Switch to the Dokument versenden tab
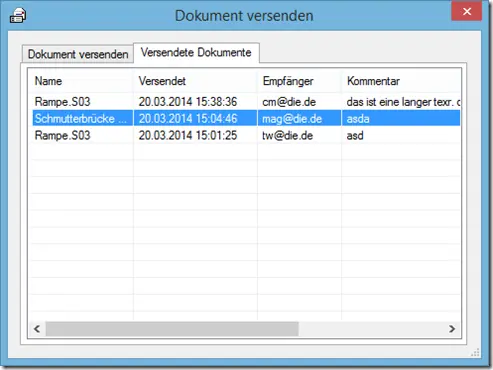The width and height of the screenshot is (493, 370). pyautogui.click(x=78, y=54)
